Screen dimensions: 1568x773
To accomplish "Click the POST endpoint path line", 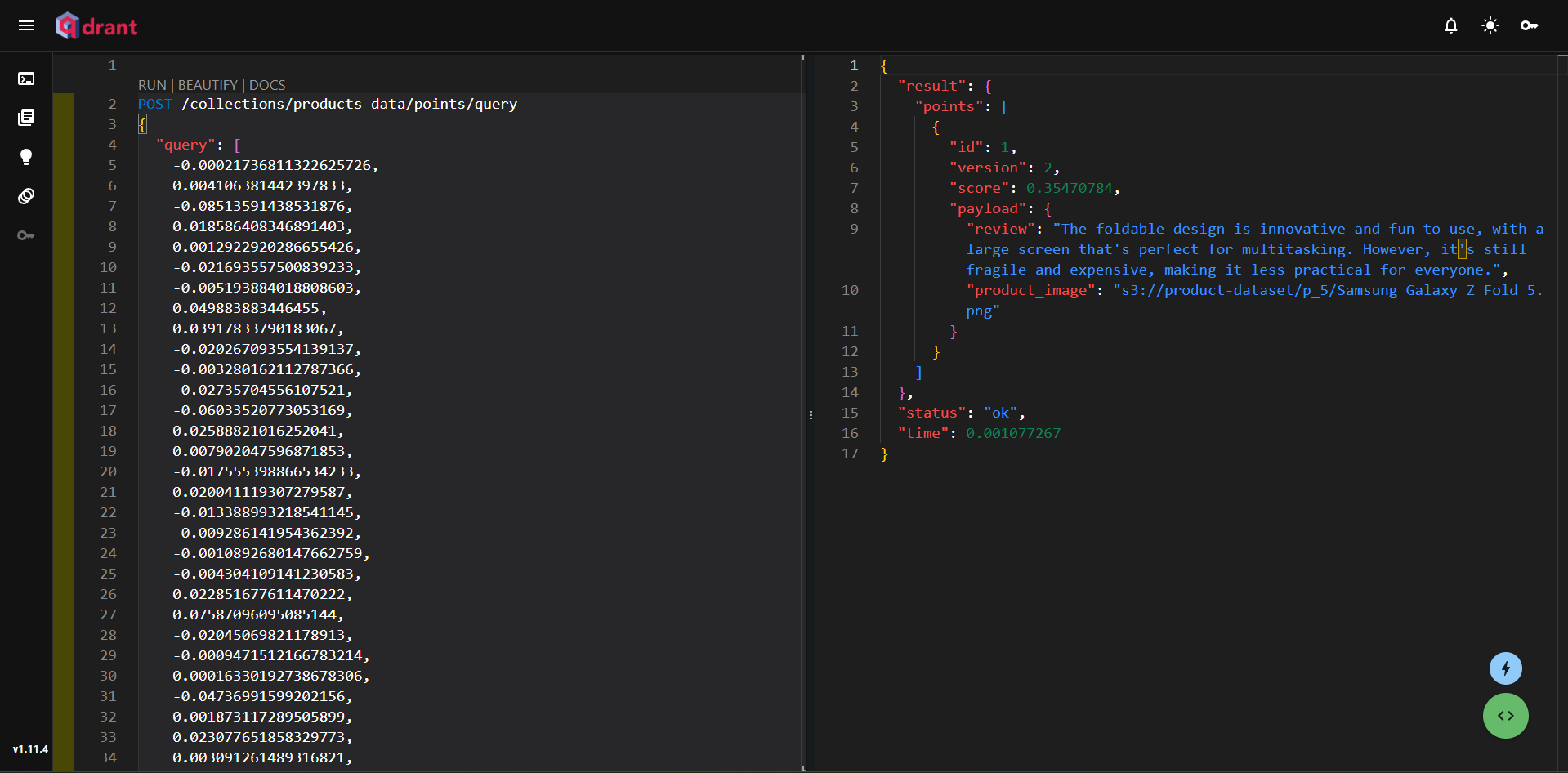I will (x=349, y=104).
